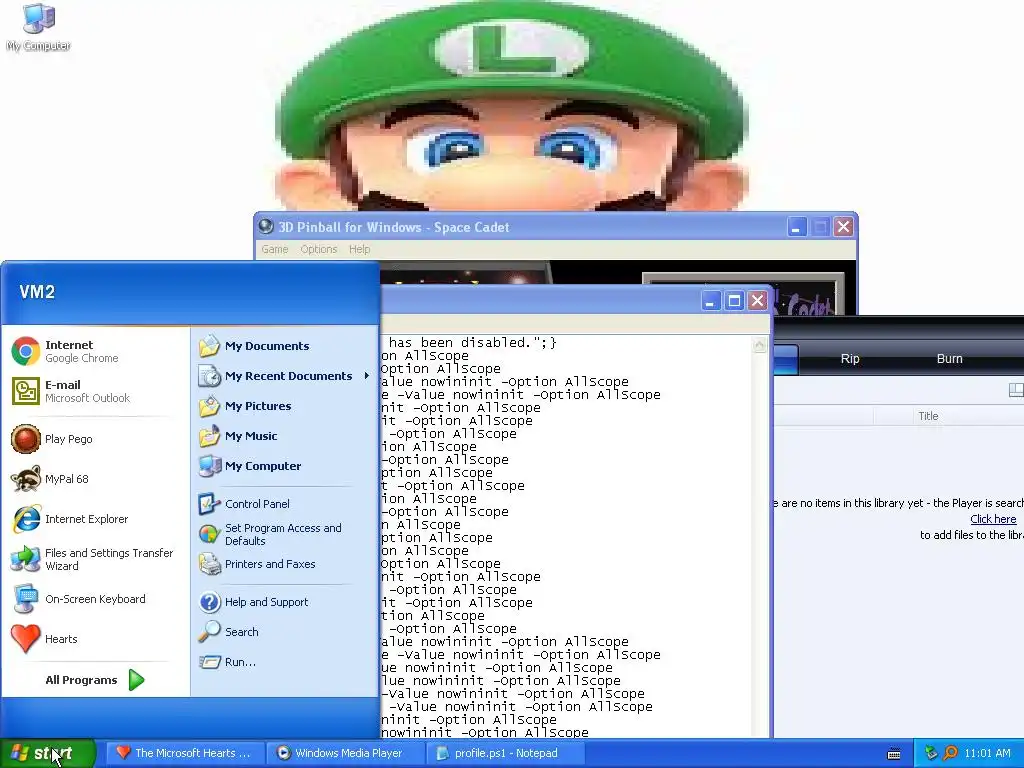Select My Computer desktop icon

[39, 27]
